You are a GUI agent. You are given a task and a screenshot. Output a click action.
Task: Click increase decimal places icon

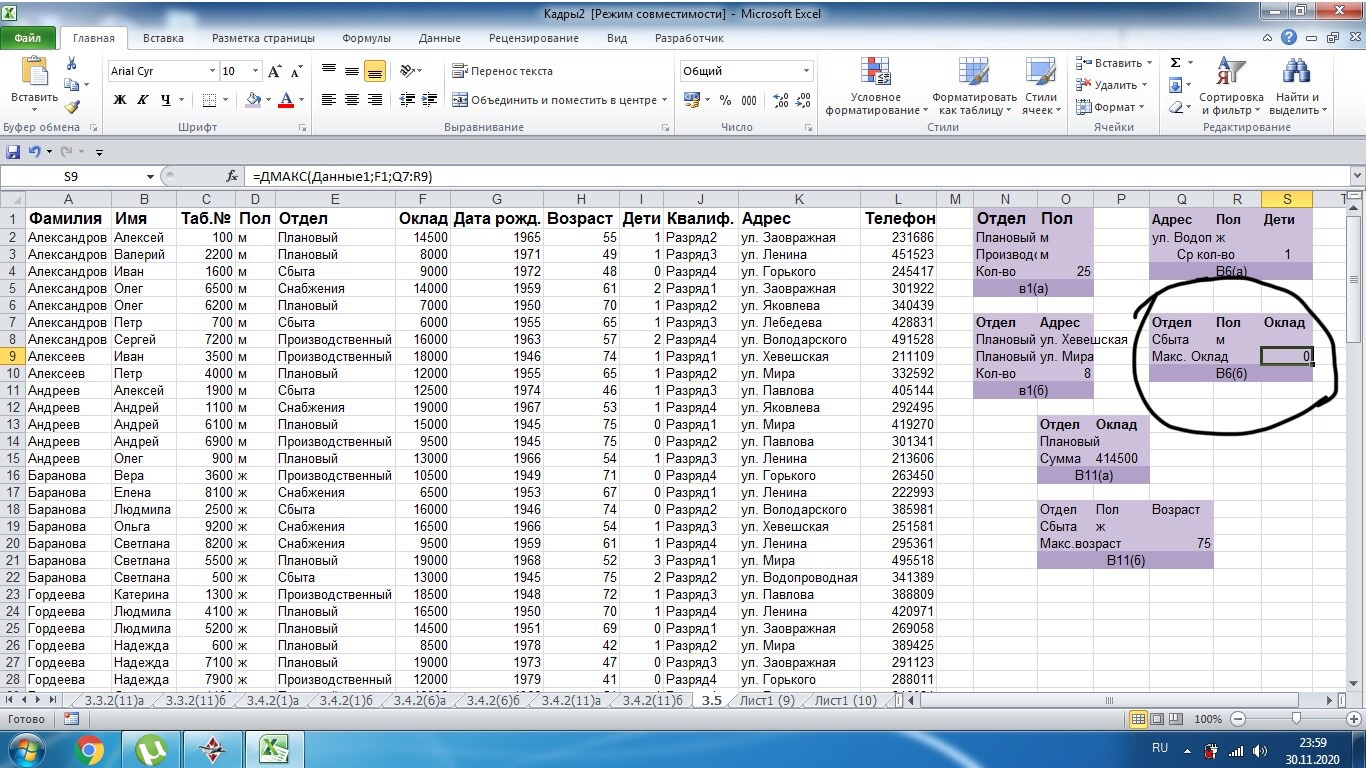[x=778, y=100]
